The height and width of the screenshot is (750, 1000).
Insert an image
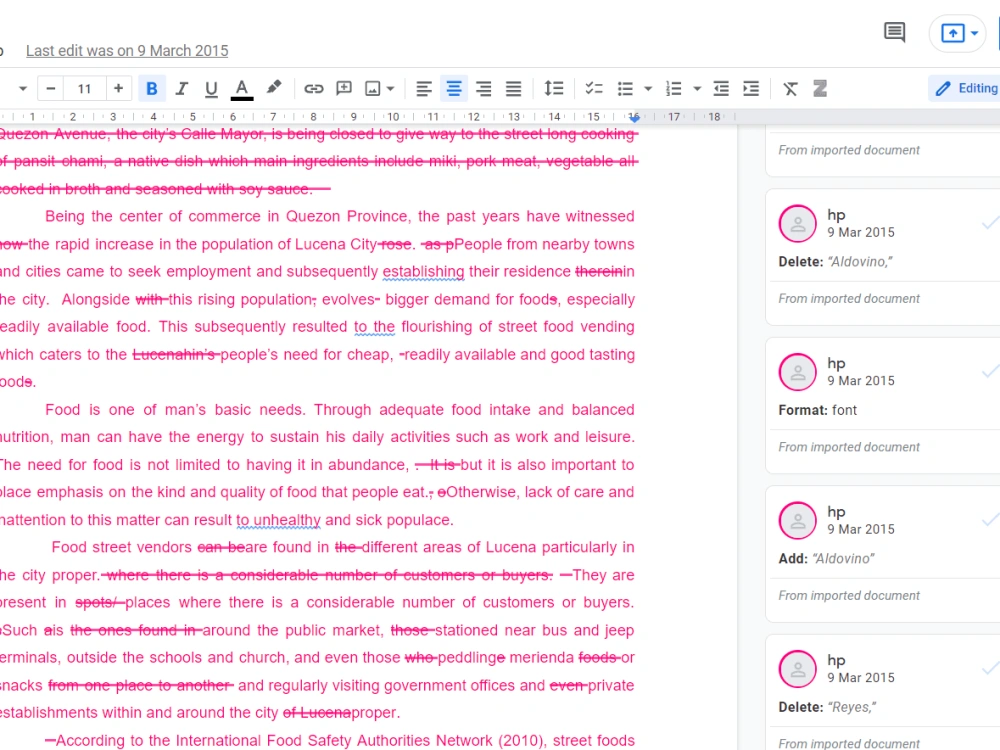click(x=374, y=88)
